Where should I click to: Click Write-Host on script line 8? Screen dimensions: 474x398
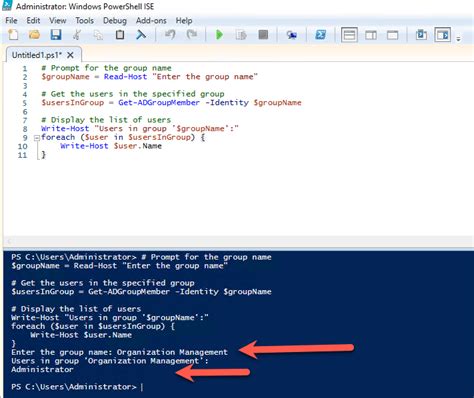[x=65, y=129]
